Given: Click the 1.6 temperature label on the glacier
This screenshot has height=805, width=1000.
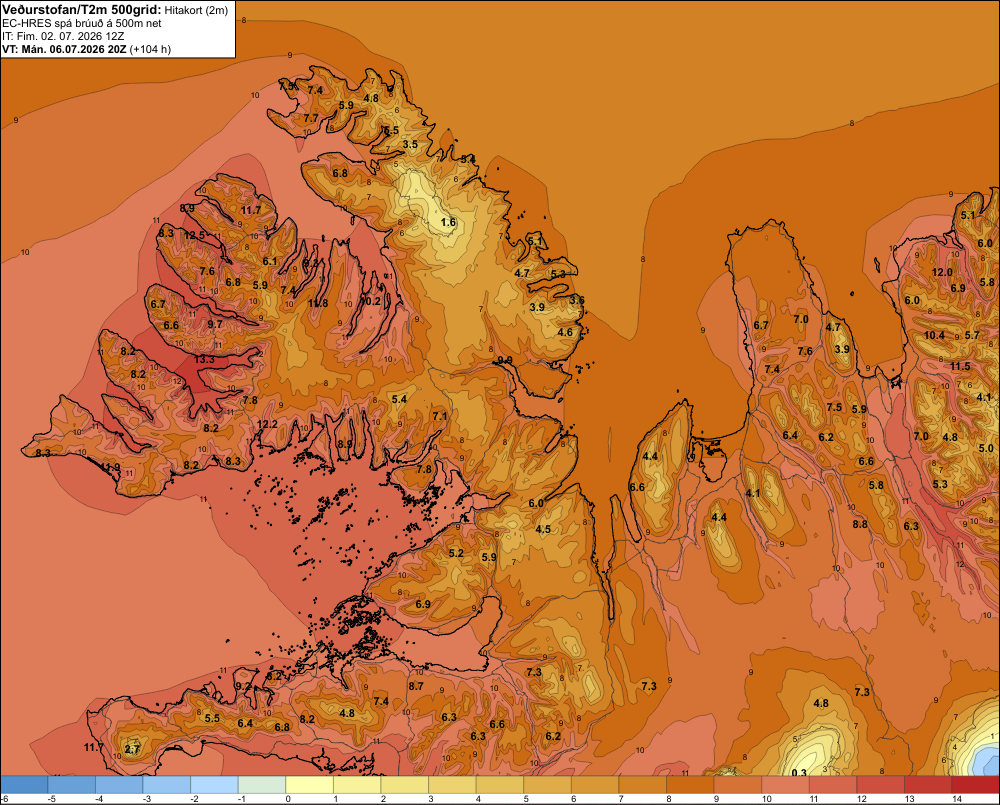Looking at the screenshot, I should pos(449,222).
